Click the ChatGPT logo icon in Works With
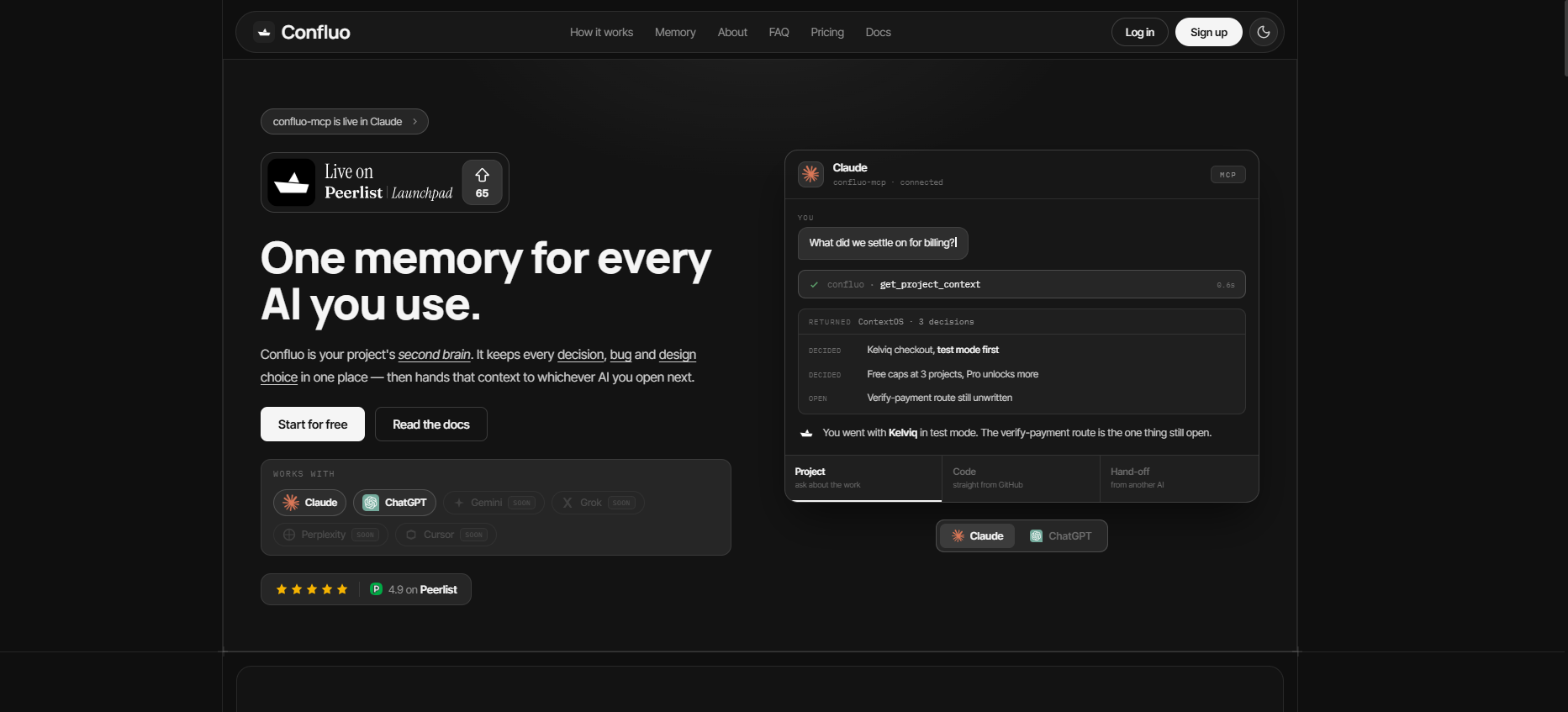Screen dimensions: 1568x712 371,503
